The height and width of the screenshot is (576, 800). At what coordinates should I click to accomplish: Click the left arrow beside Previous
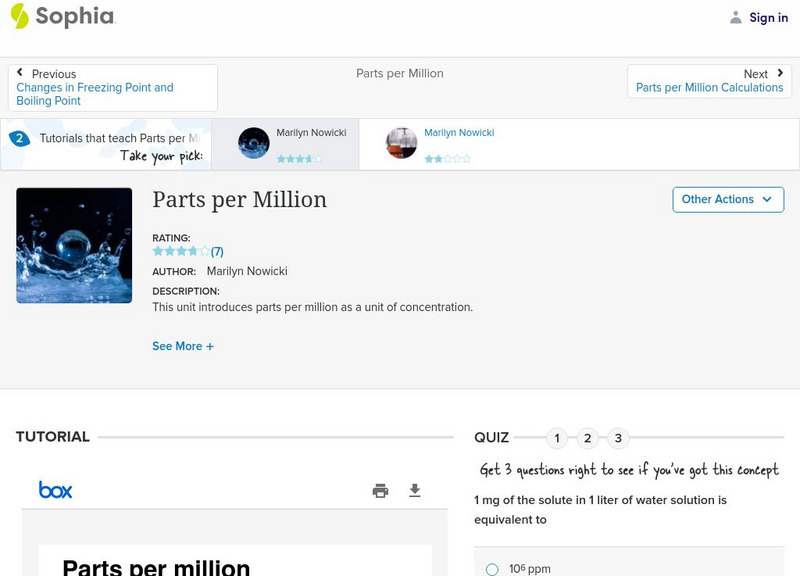click(22, 73)
